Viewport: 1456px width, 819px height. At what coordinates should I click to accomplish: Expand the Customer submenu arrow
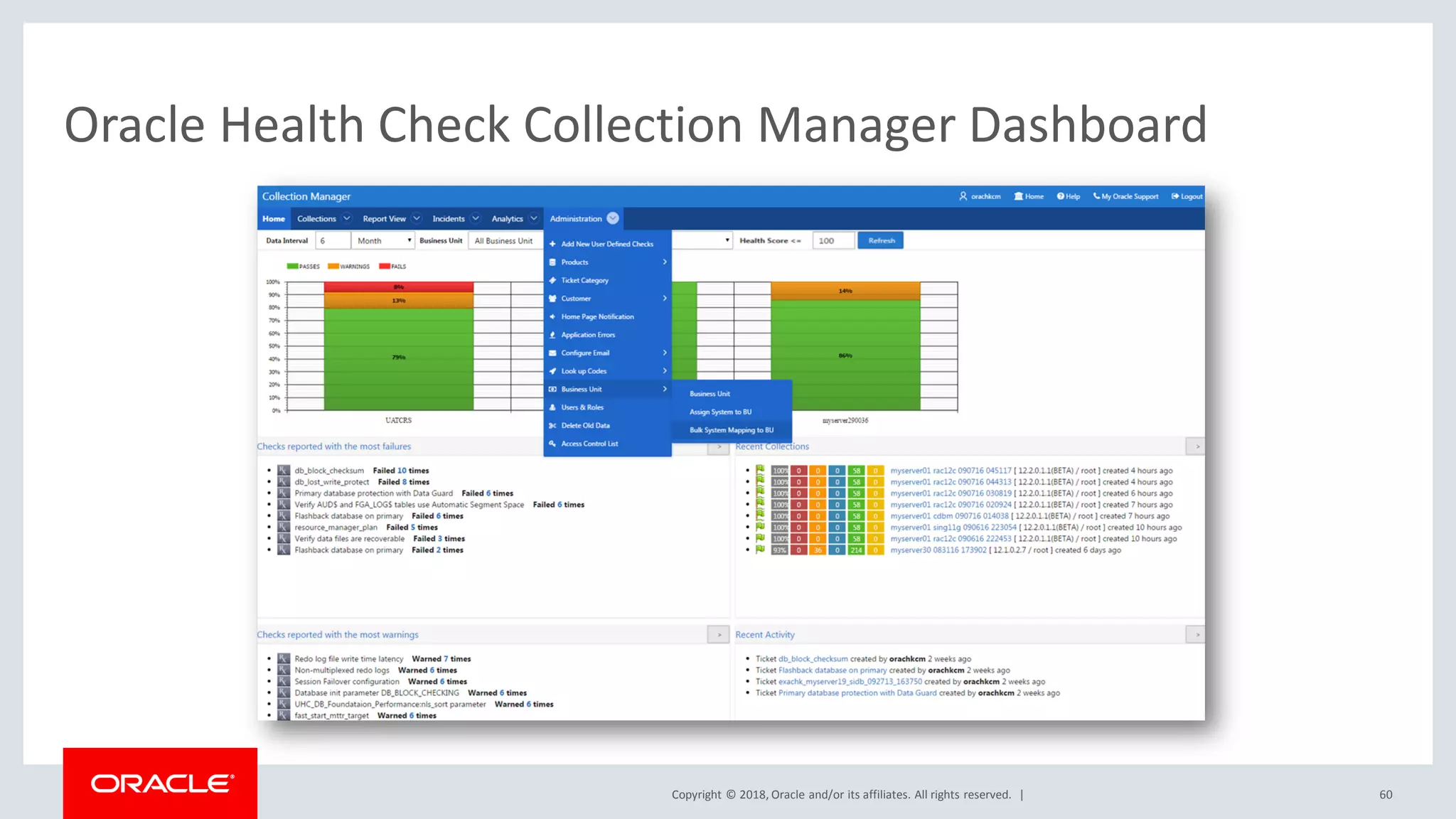point(665,299)
